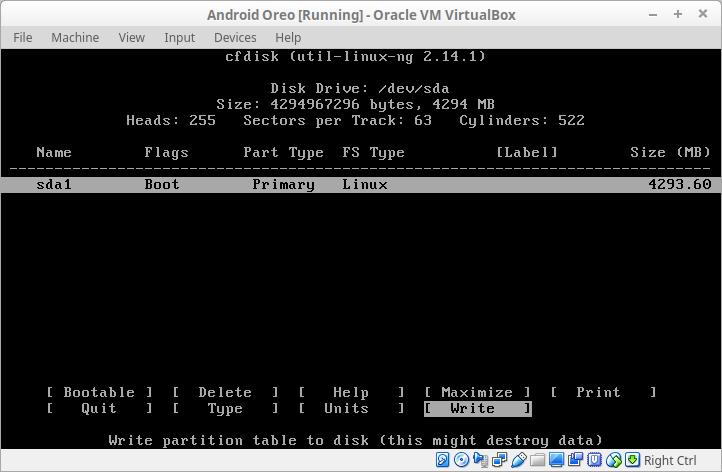
Task: Click the shared folders status icon
Action: point(537,460)
